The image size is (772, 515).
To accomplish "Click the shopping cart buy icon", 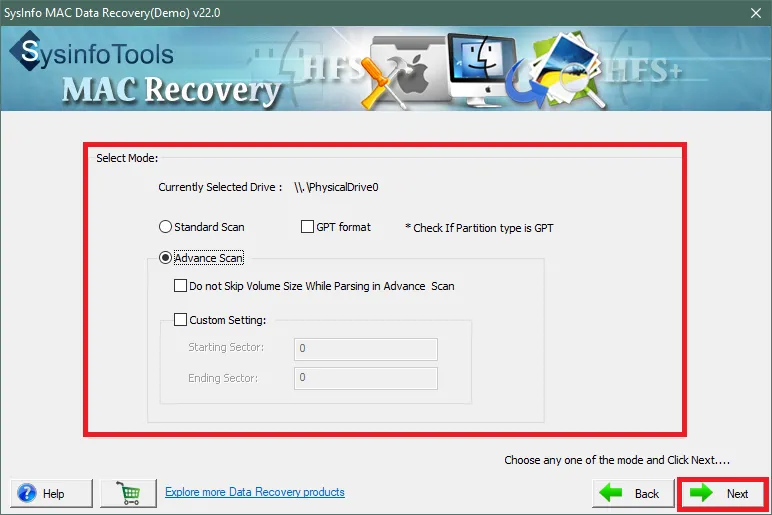I will tap(129, 493).
